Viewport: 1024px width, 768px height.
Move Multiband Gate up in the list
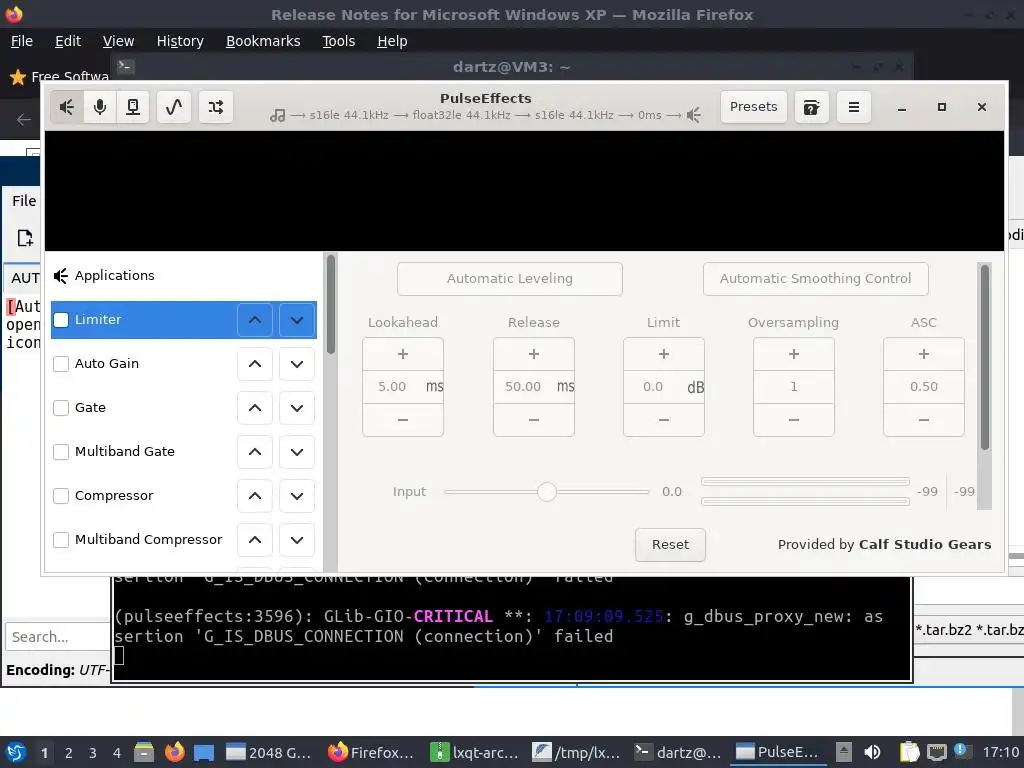pyautogui.click(x=255, y=452)
